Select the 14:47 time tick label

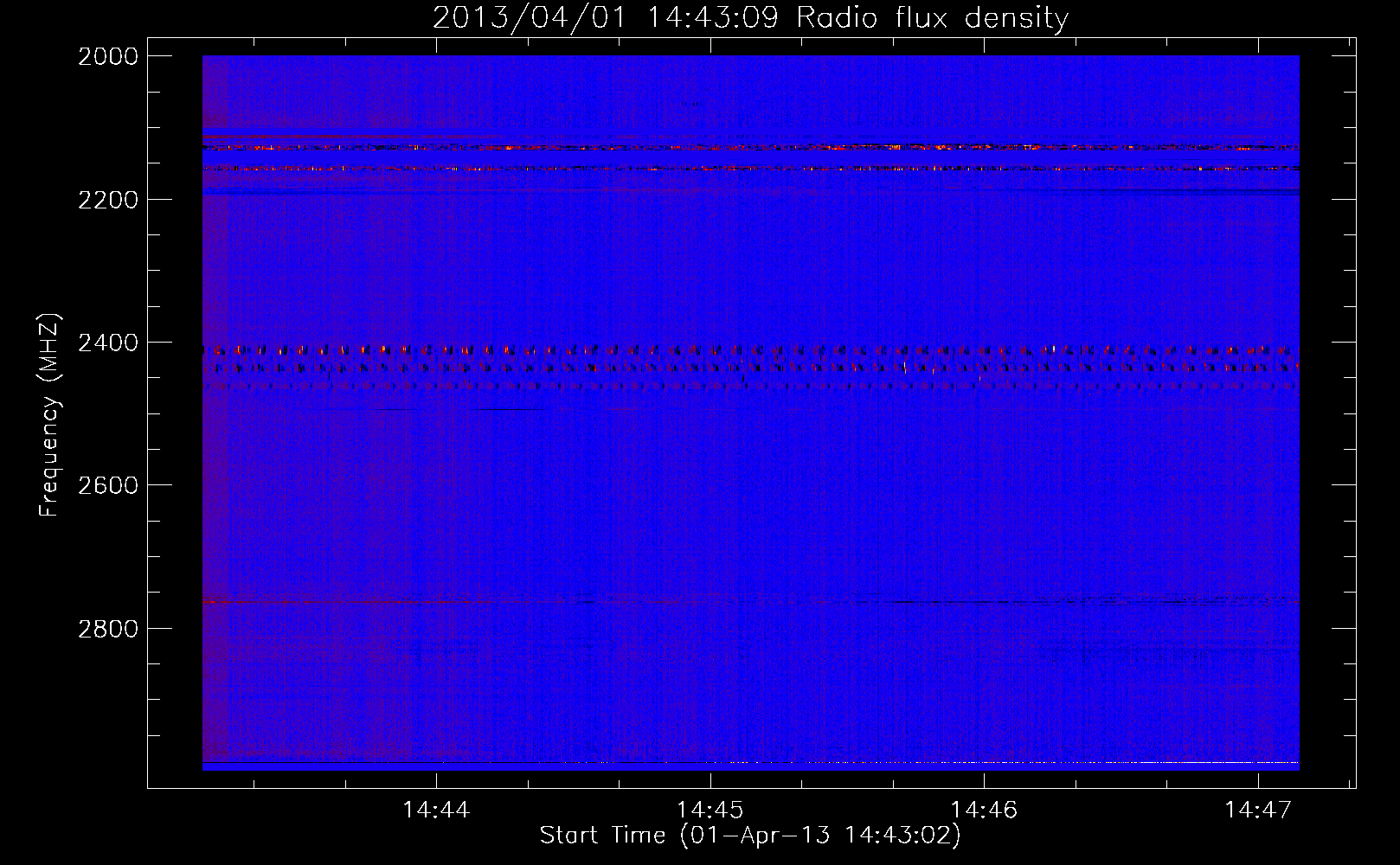pos(1257,811)
